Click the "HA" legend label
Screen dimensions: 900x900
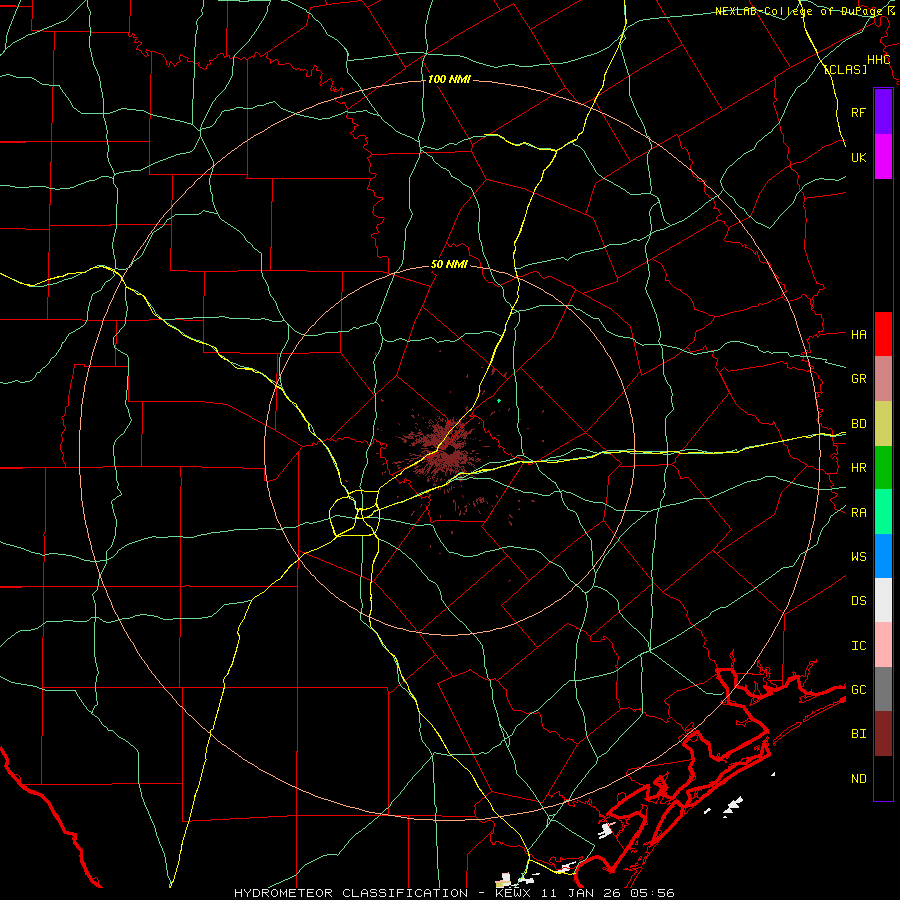point(858,335)
